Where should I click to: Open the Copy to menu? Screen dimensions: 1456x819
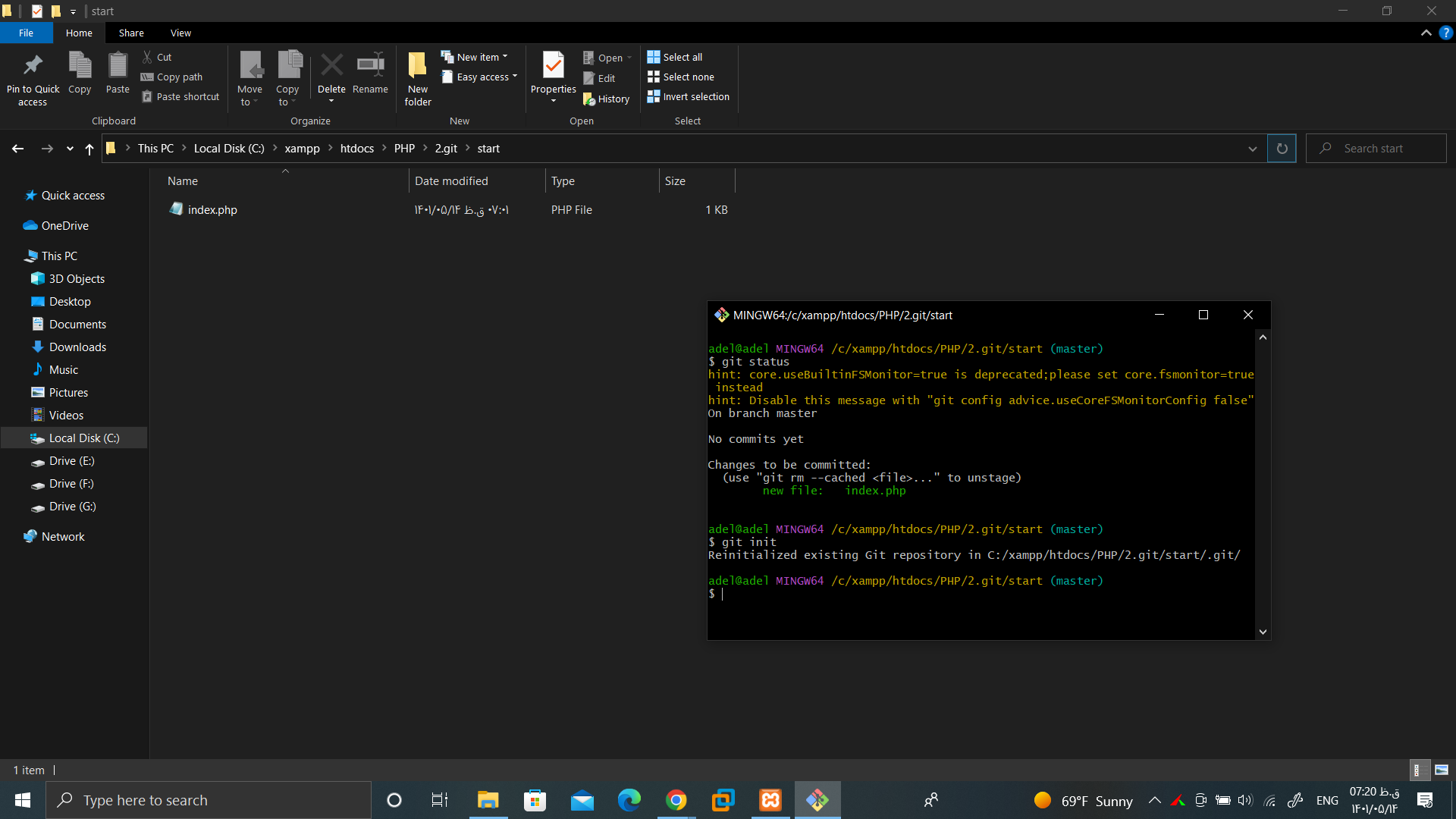(287, 79)
